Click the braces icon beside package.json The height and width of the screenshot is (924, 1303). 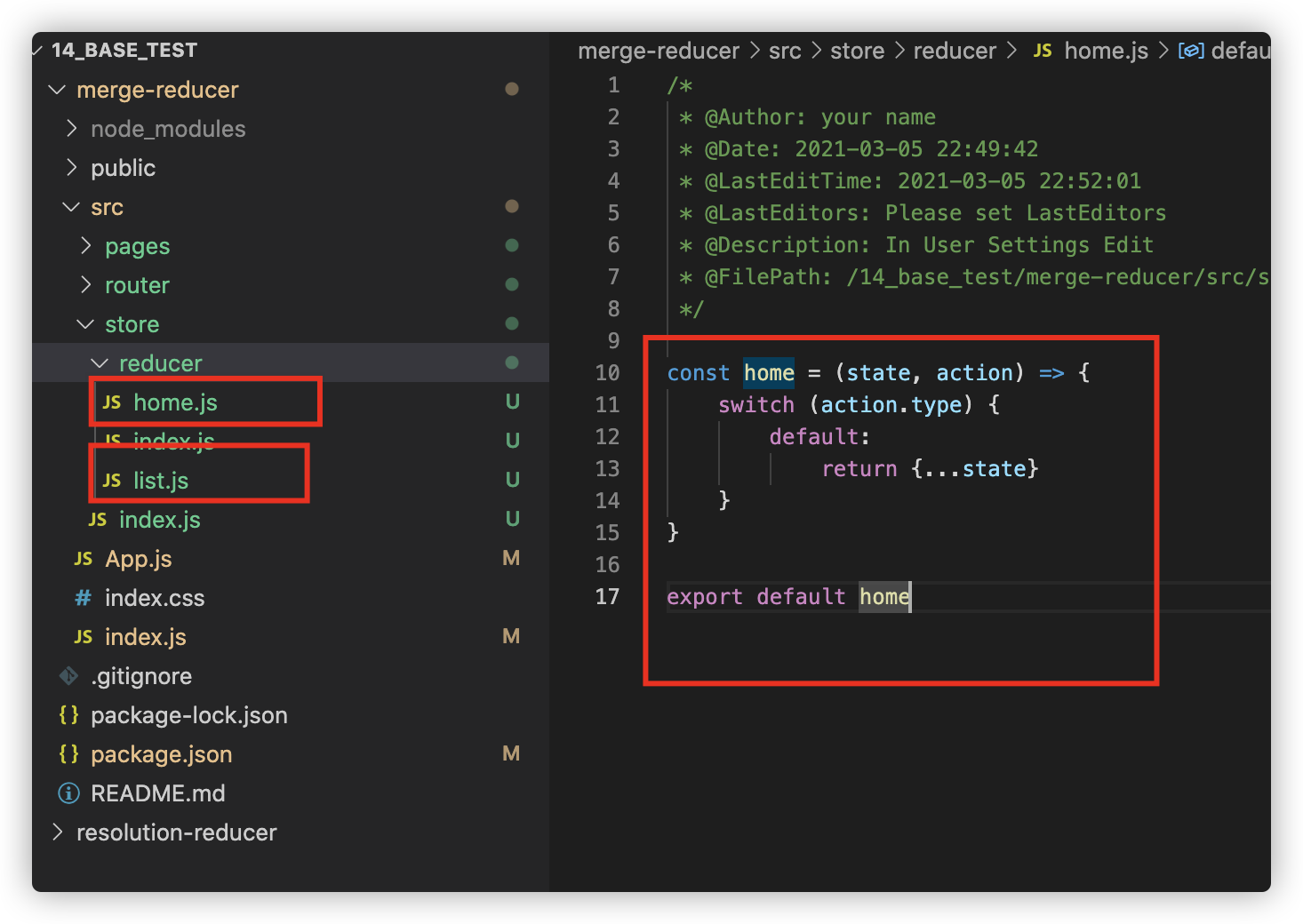coord(68,754)
